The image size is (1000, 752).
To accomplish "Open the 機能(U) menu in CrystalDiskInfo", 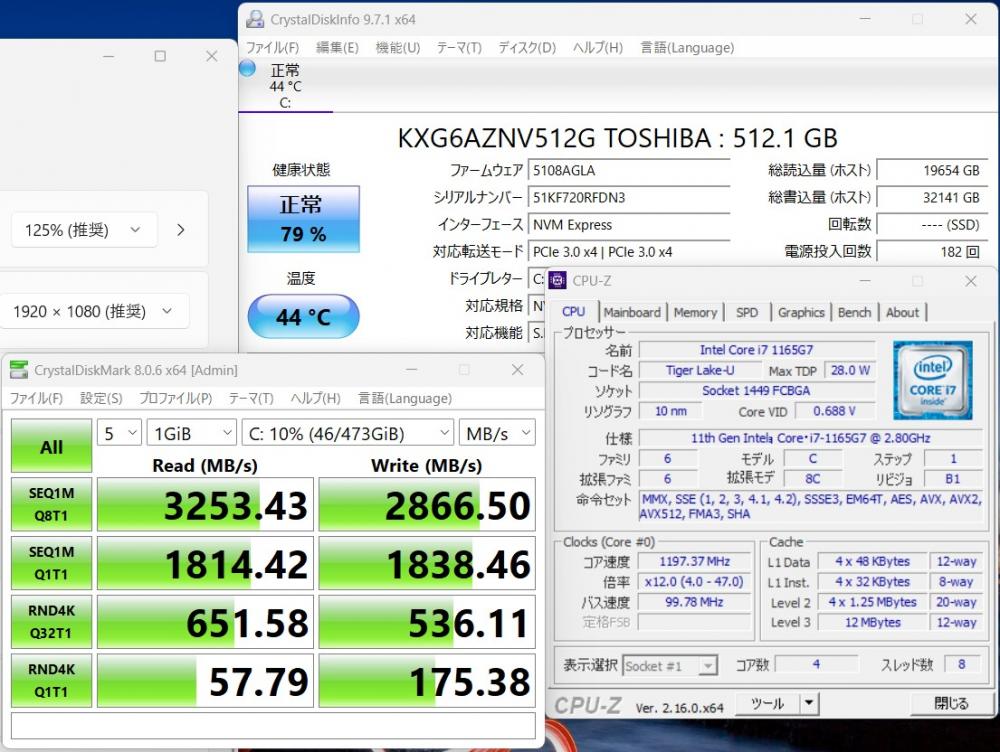I will (397, 48).
